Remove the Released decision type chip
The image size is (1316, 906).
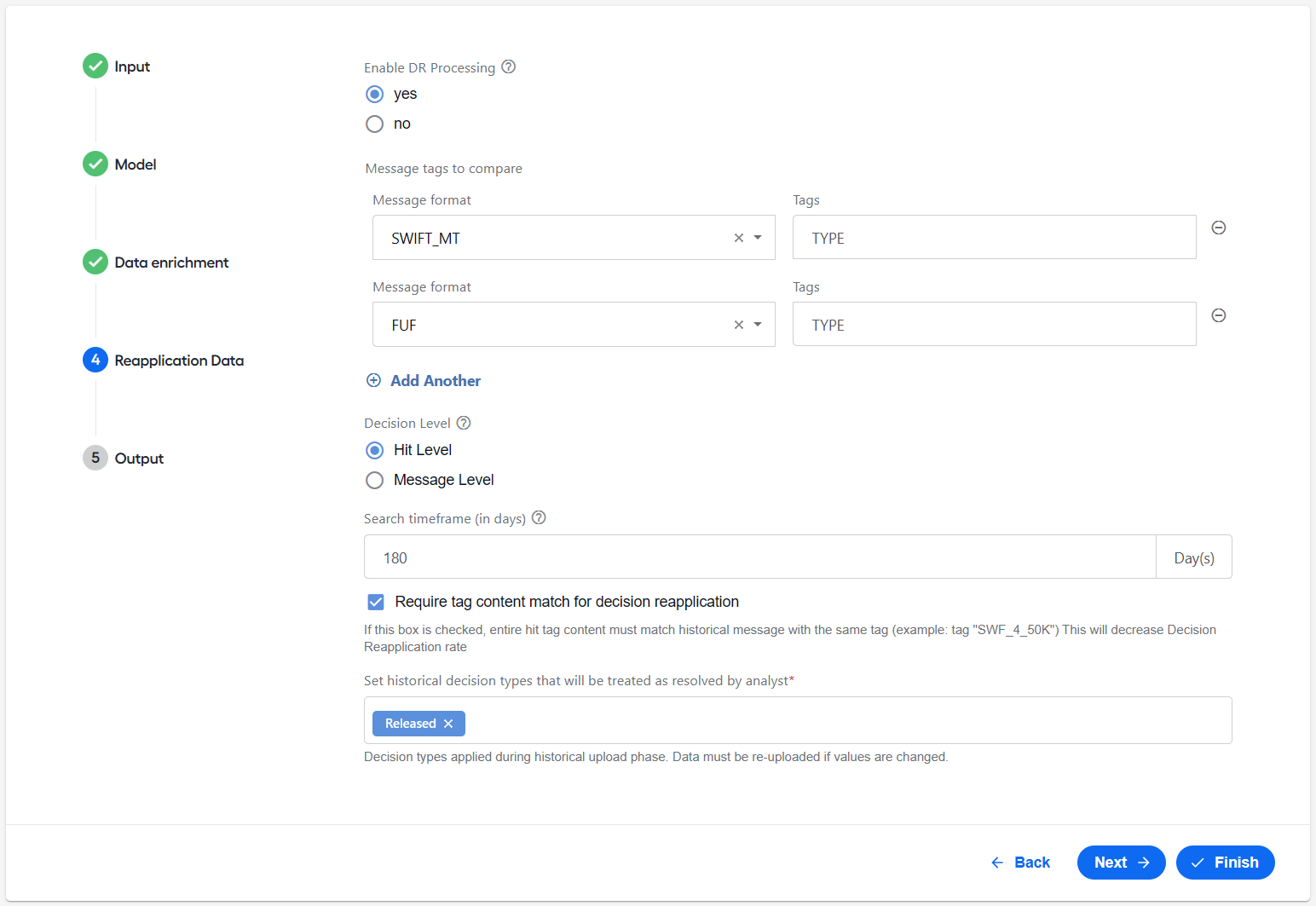(448, 724)
